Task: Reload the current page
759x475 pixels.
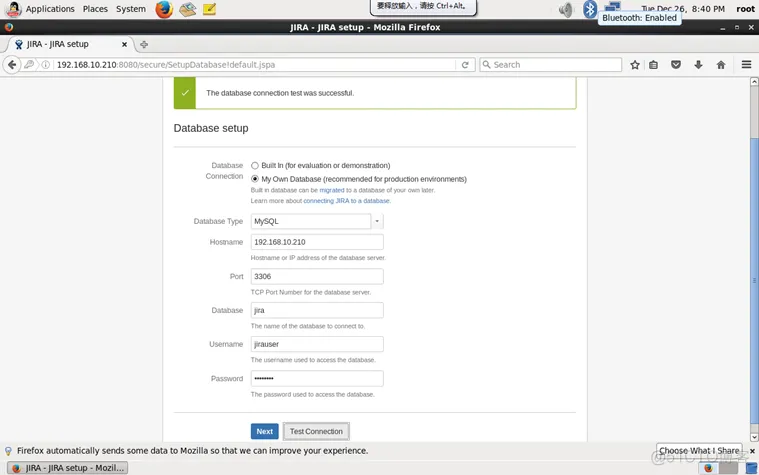Action: [x=465, y=64]
